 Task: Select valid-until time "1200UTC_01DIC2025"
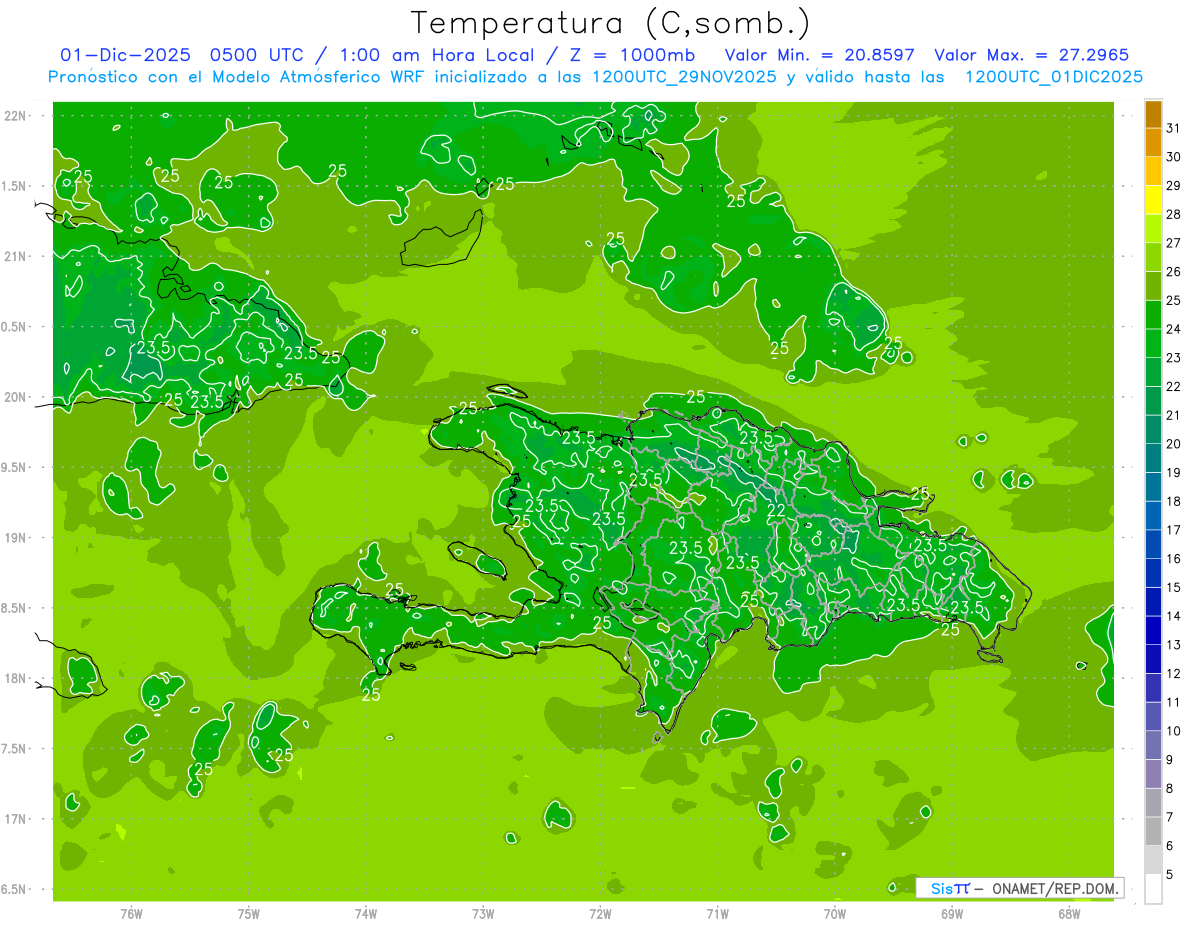coord(1054,77)
